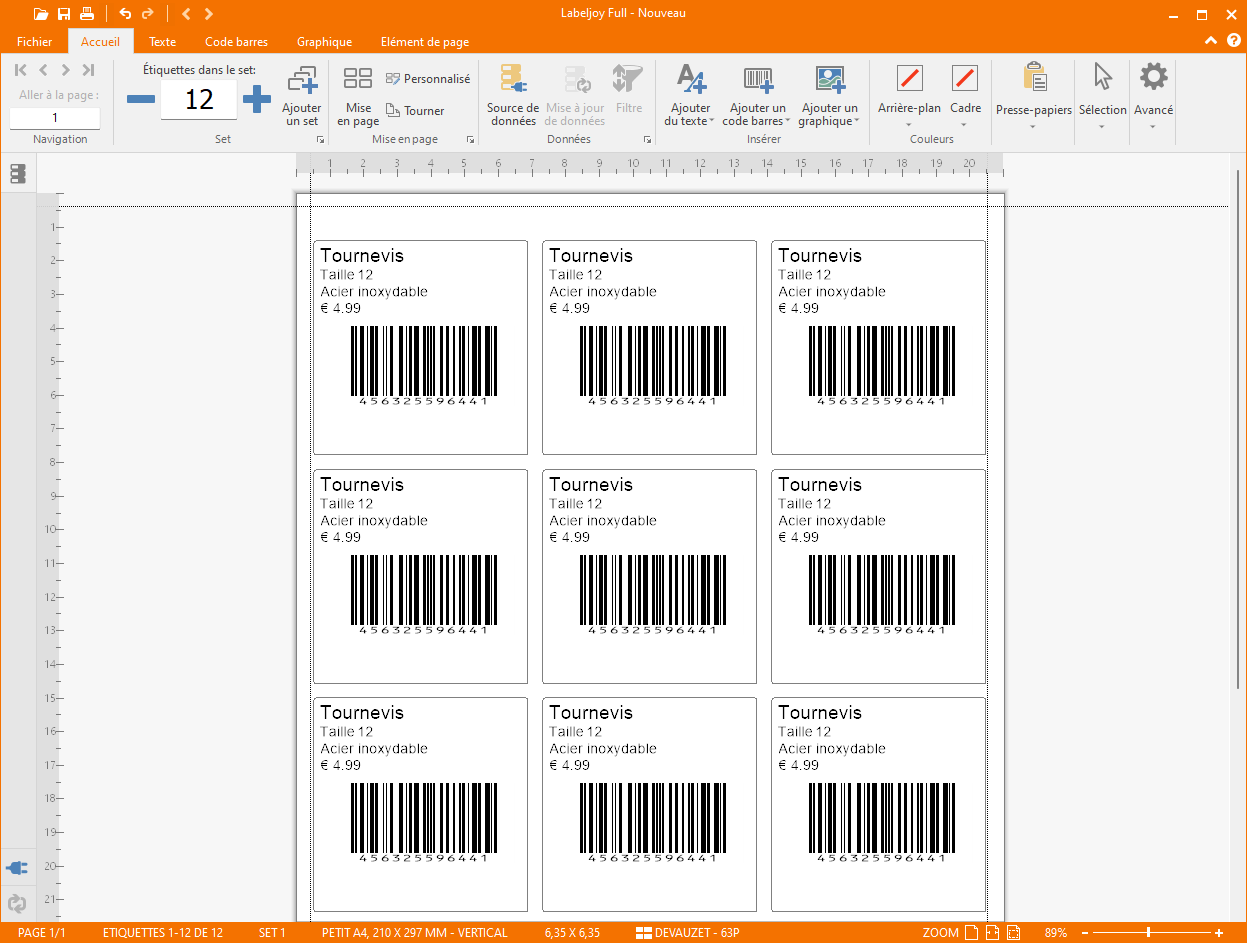1247x943 pixels.
Task: Select Personnalisé layout option
Action: point(427,78)
